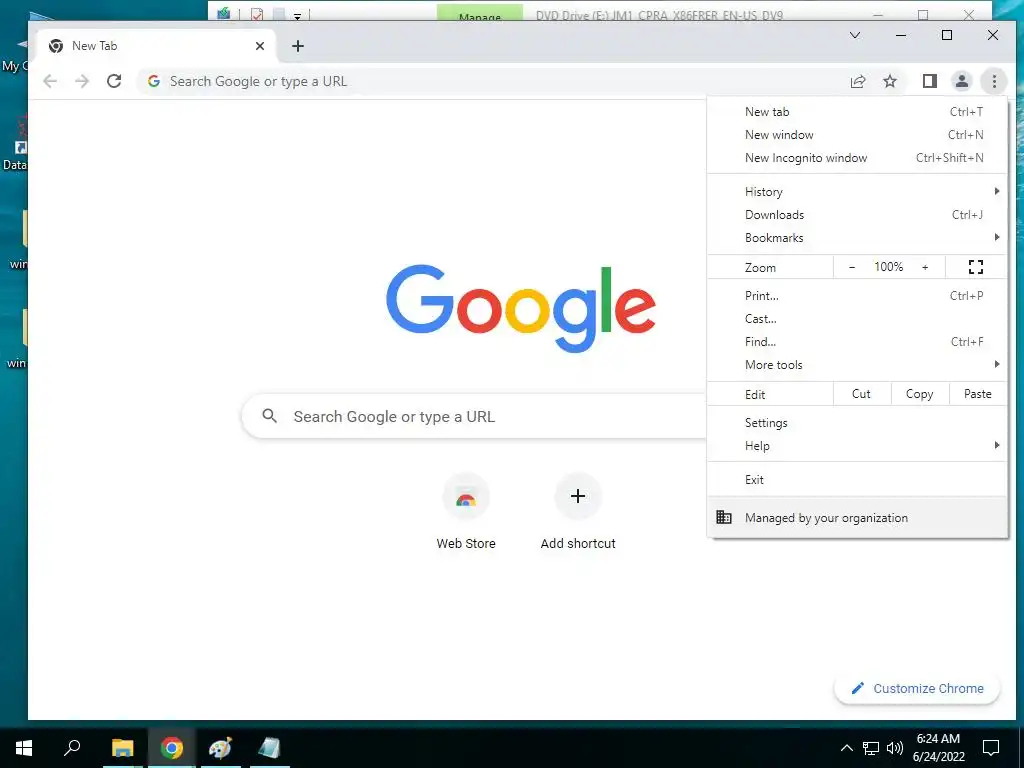The width and height of the screenshot is (1024, 768).
Task: Click Cut in the Edit row
Action: pos(861,394)
